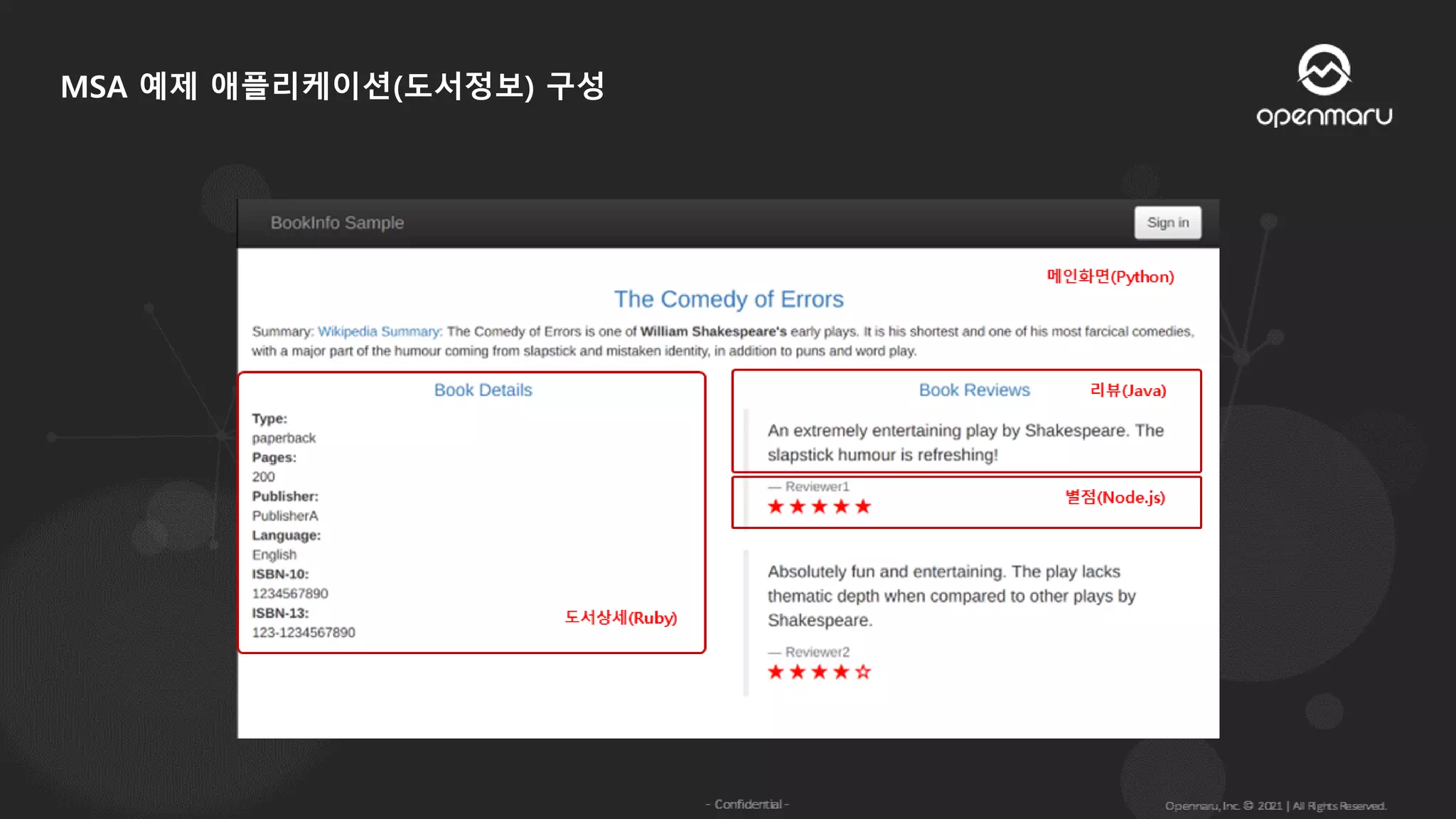This screenshot has height=819, width=1456.
Task: Select the Book Reviews heading
Action: pyautogui.click(x=974, y=390)
